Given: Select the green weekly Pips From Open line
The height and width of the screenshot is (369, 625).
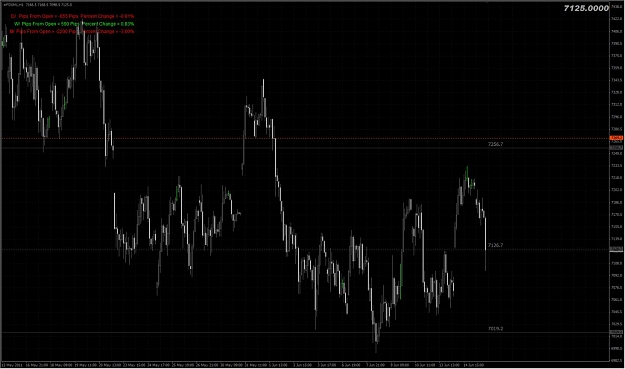Looking at the screenshot, I should [x=74, y=24].
